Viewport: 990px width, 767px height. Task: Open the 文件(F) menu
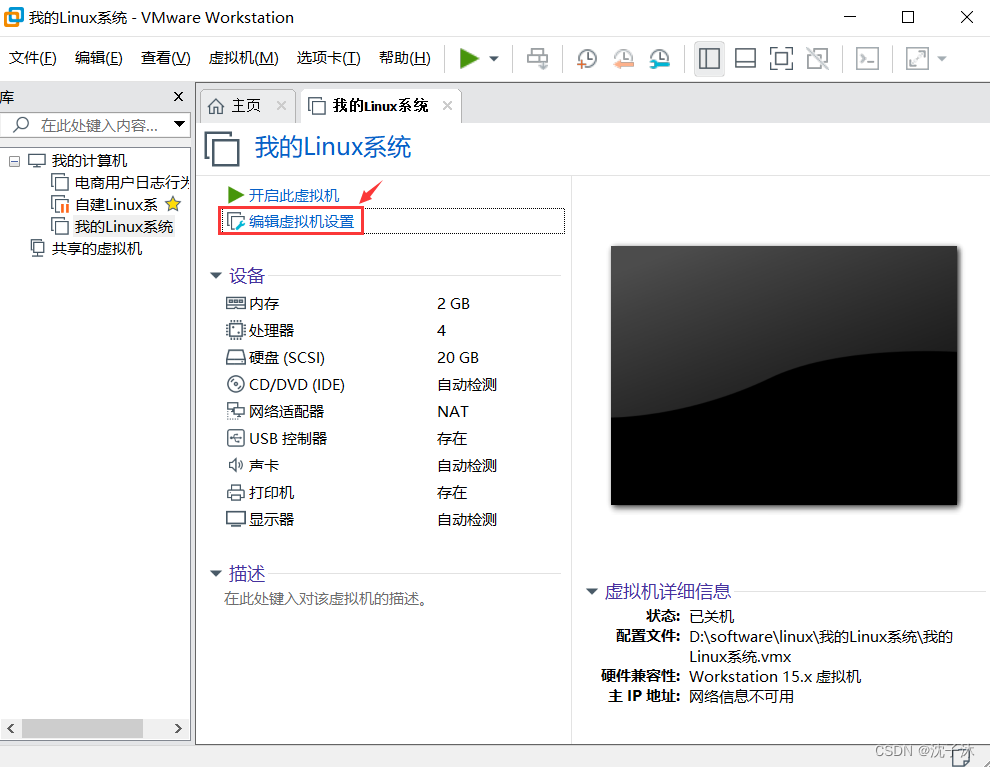(33, 58)
